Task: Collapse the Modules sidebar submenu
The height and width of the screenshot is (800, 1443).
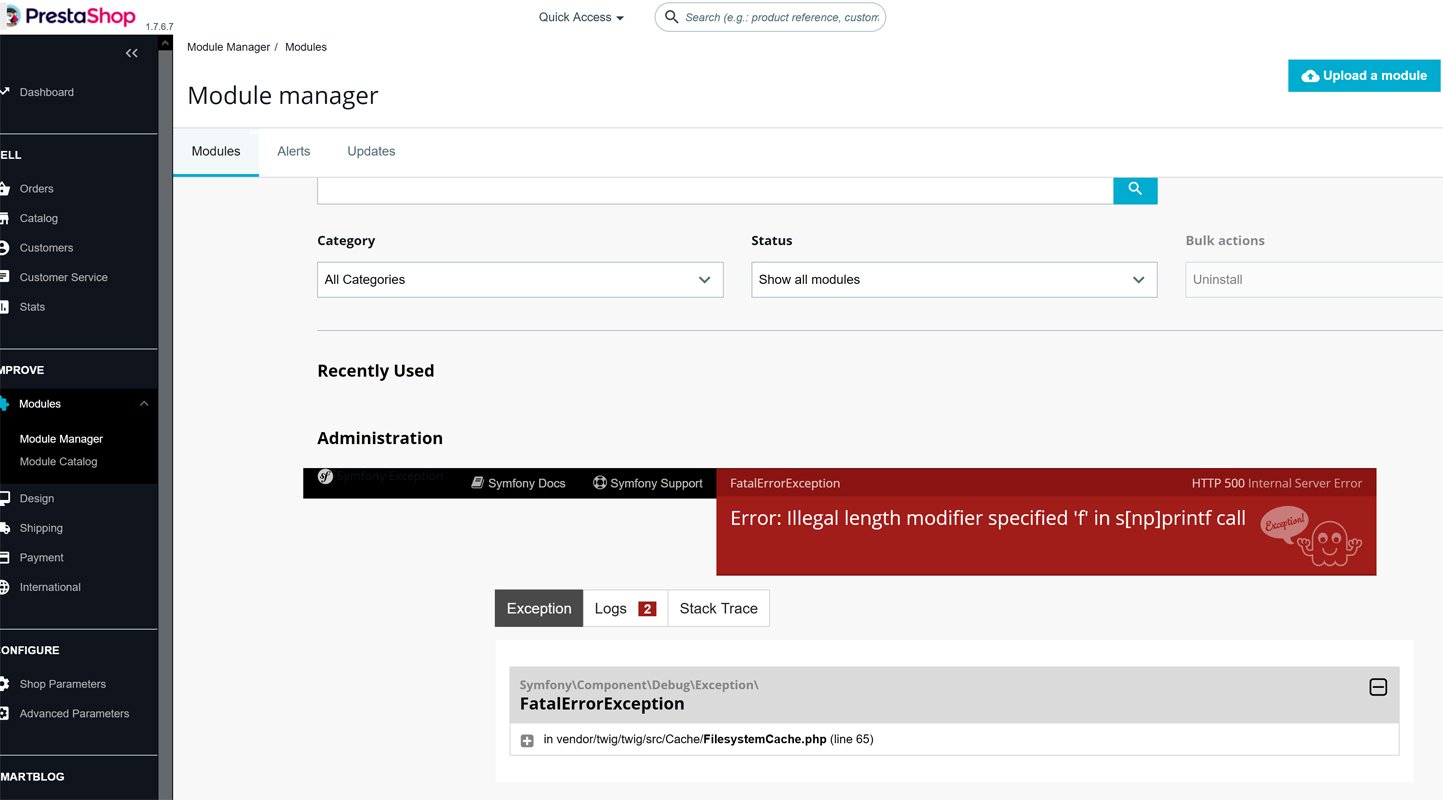Action: (x=144, y=404)
